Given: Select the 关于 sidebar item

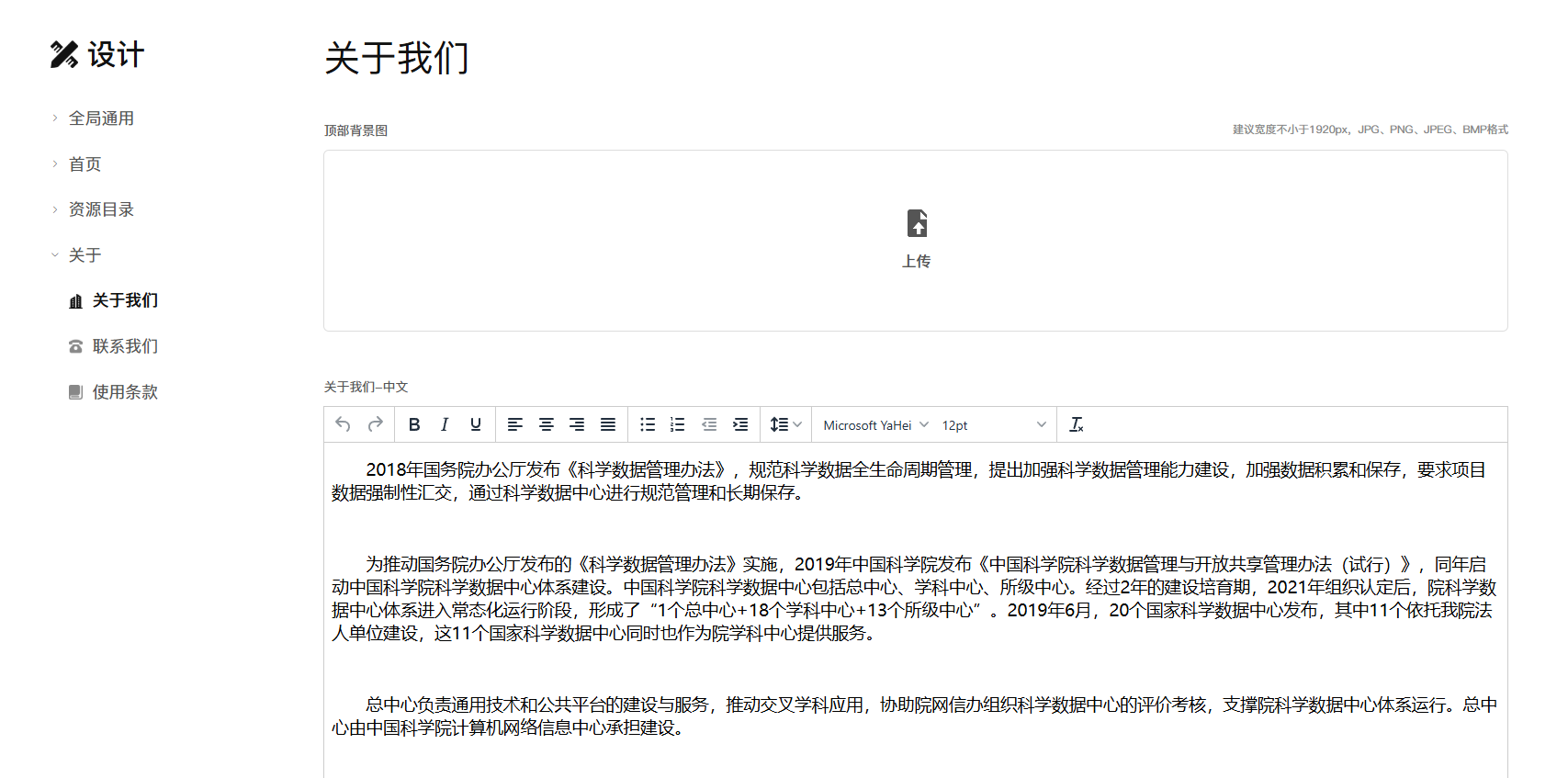Looking at the screenshot, I should point(85,255).
